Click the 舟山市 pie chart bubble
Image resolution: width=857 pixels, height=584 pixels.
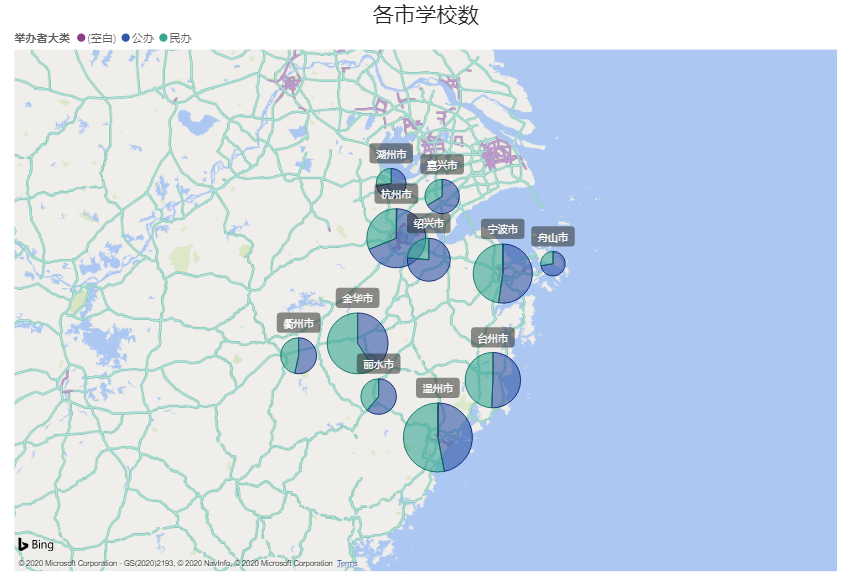553,264
